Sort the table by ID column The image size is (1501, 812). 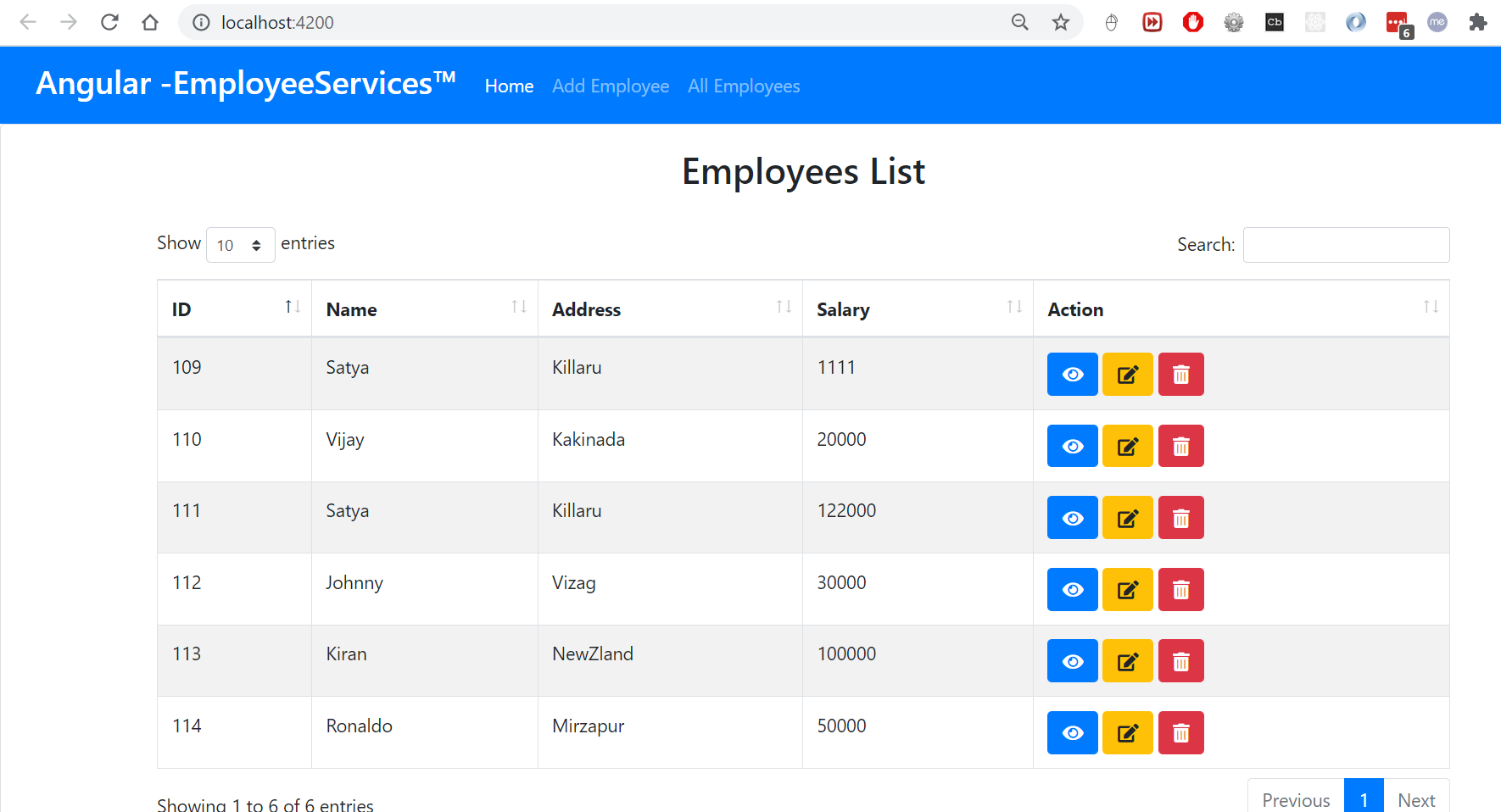point(234,309)
